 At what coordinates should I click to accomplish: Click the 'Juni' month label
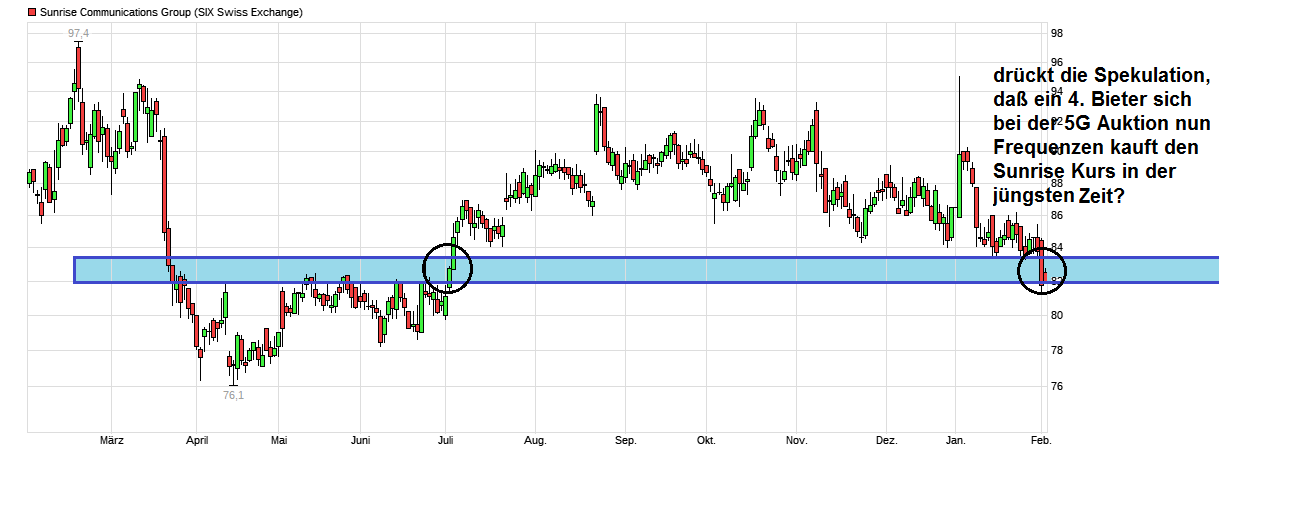pos(361,440)
